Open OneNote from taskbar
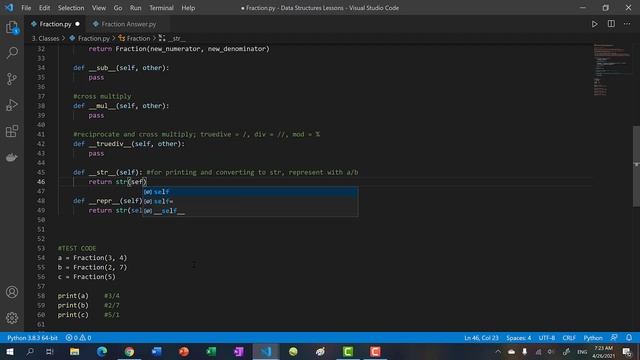Screen dimensions: 640x360 pos(238,351)
